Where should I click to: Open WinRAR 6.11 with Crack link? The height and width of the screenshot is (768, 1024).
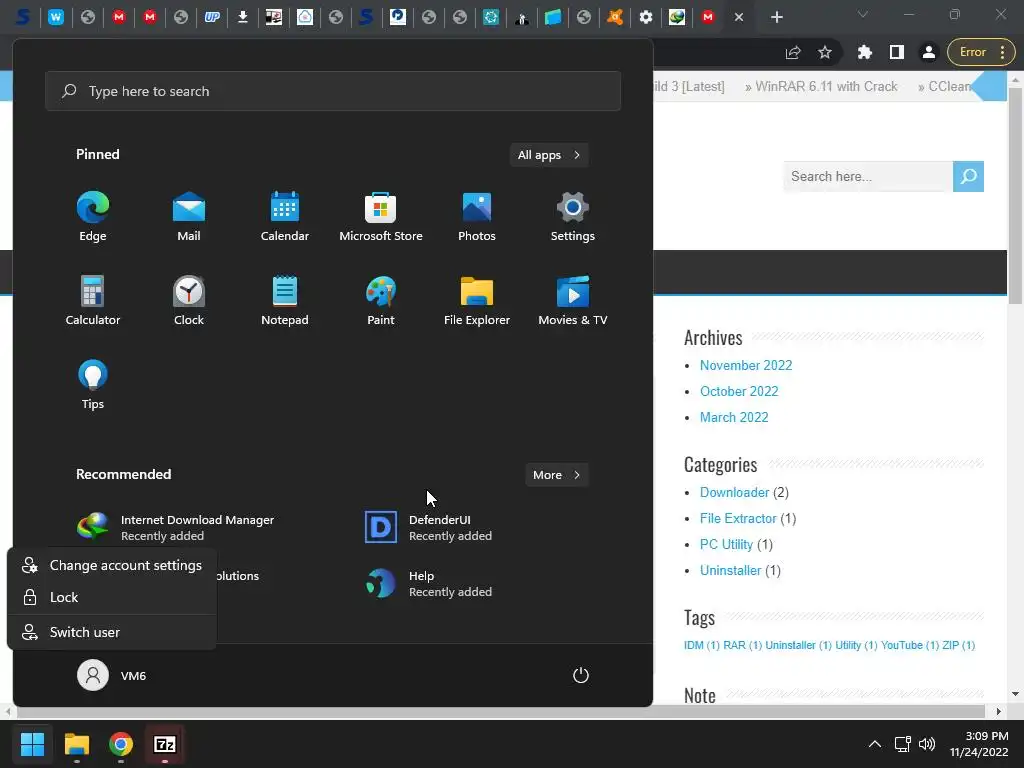coord(826,86)
